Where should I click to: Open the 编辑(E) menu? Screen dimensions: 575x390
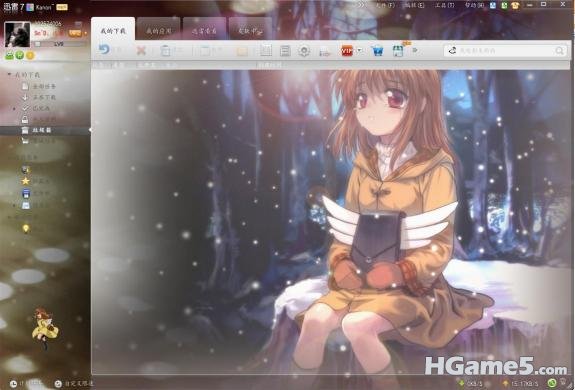click(x=414, y=5)
